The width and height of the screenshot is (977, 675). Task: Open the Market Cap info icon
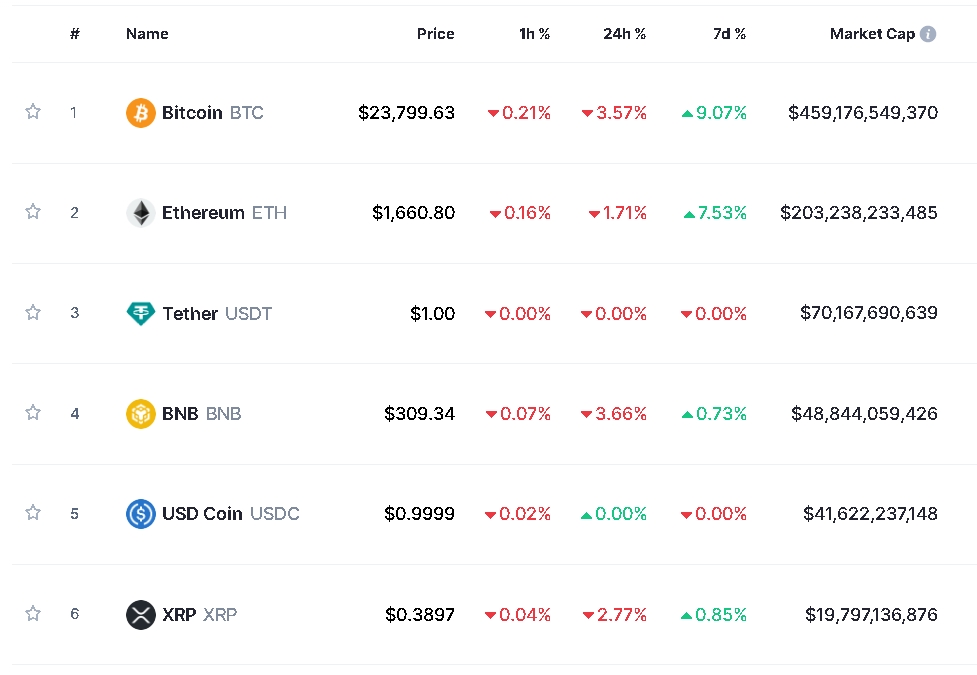(x=928, y=34)
